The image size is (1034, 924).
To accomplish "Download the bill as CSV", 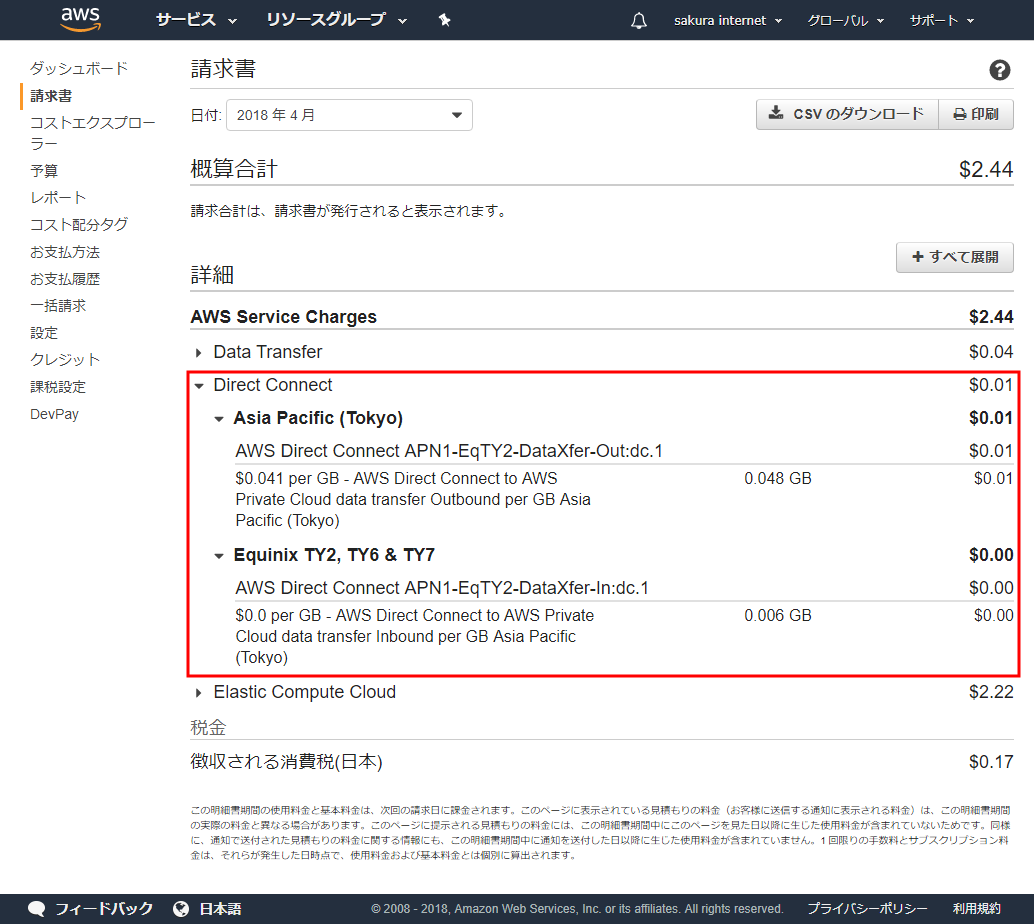I will (846, 114).
